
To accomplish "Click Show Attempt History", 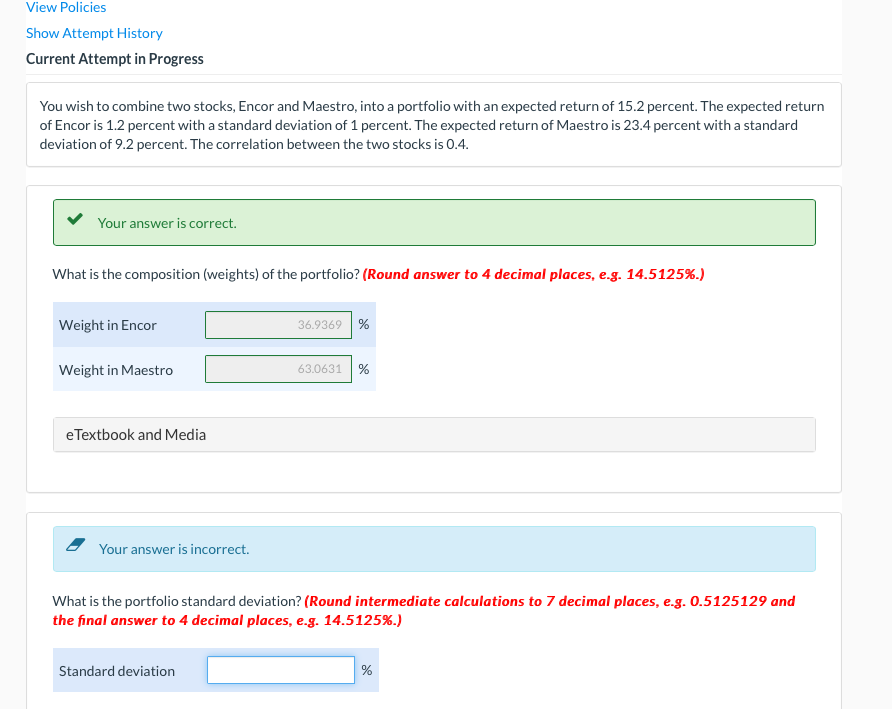I will point(93,32).
